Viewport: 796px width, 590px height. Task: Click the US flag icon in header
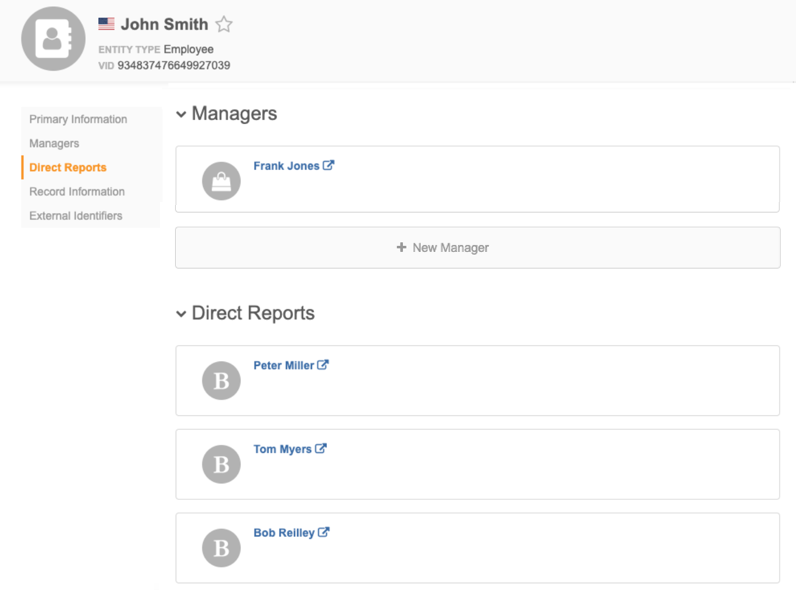click(x=106, y=24)
